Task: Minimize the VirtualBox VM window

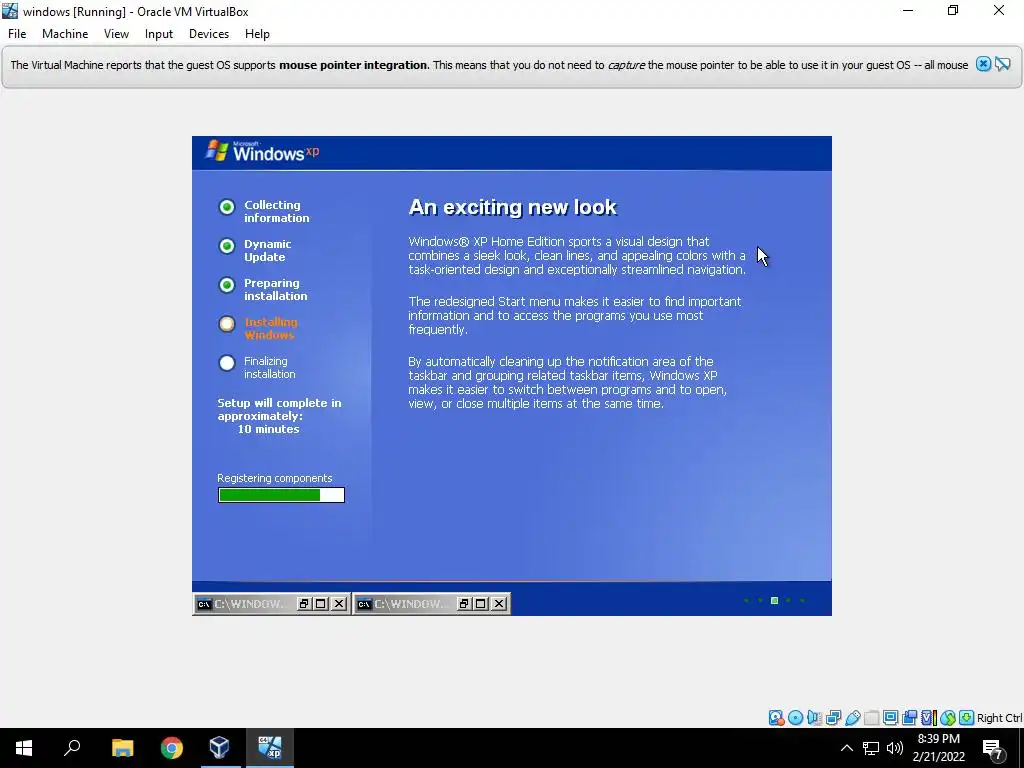Action: (908, 10)
